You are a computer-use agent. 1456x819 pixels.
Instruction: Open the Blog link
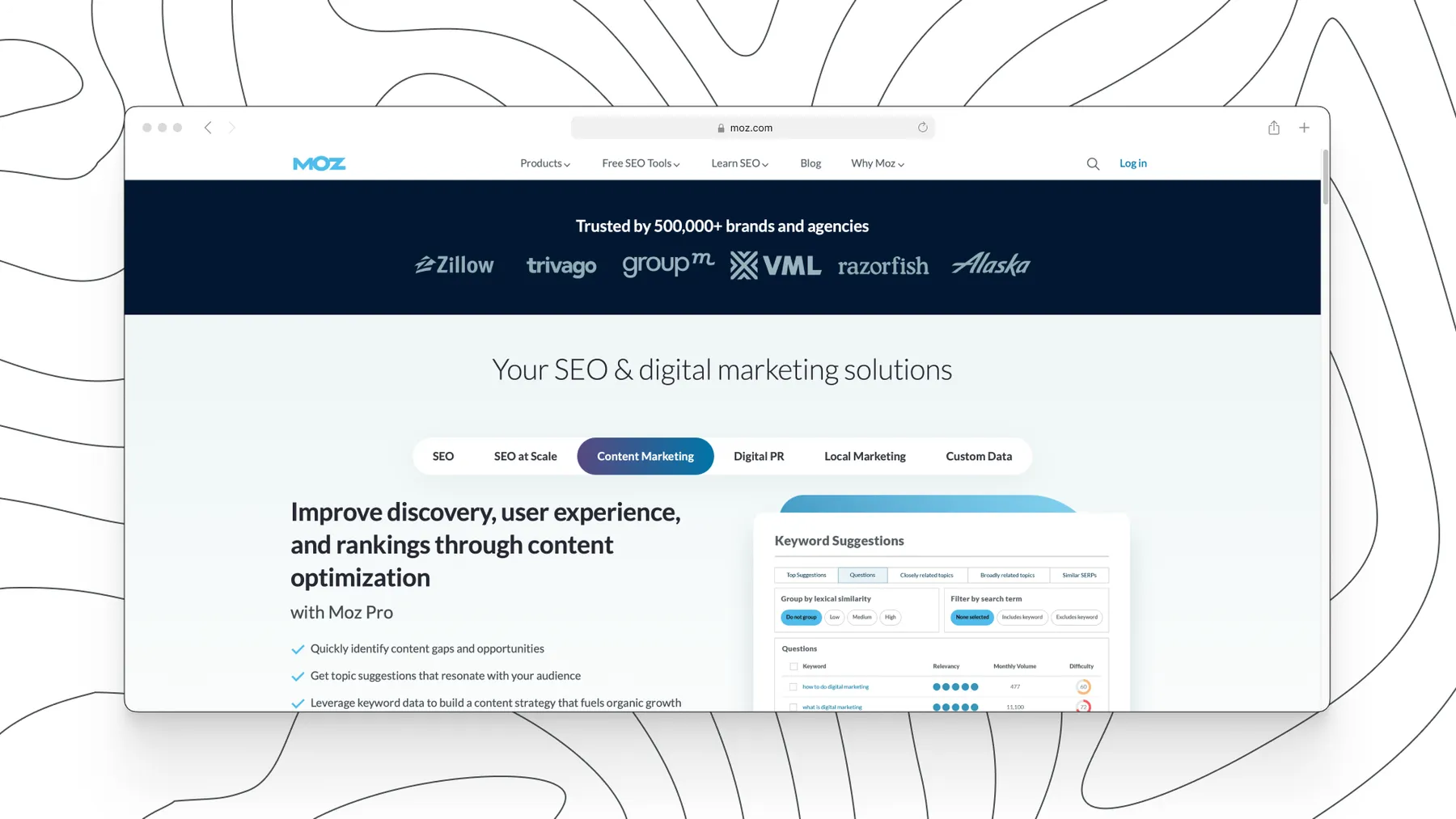pos(811,163)
